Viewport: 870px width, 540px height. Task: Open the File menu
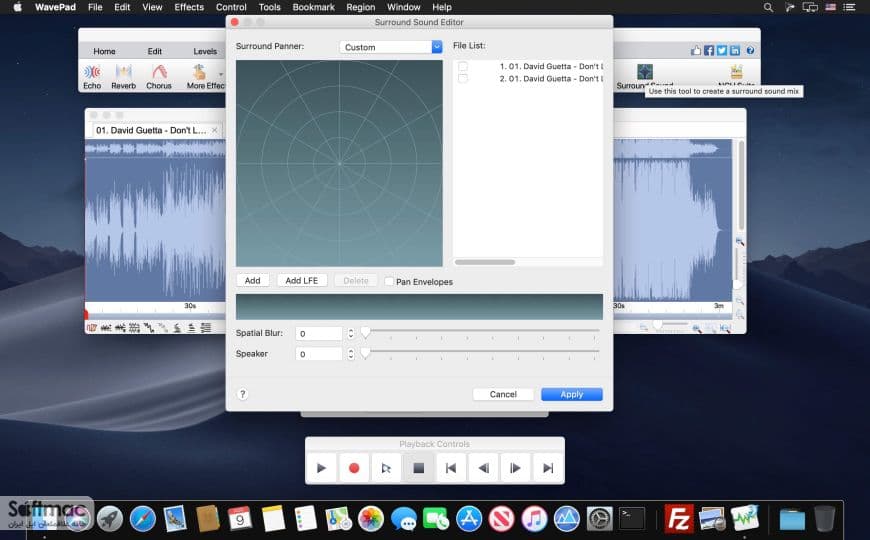pos(95,7)
